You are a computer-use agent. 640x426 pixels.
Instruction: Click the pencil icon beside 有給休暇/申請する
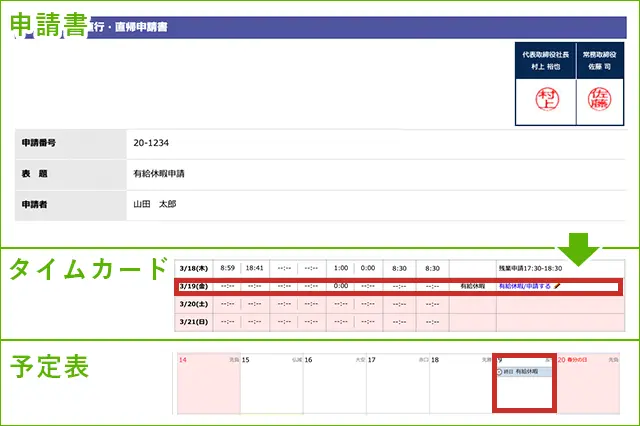pos(558,286)
